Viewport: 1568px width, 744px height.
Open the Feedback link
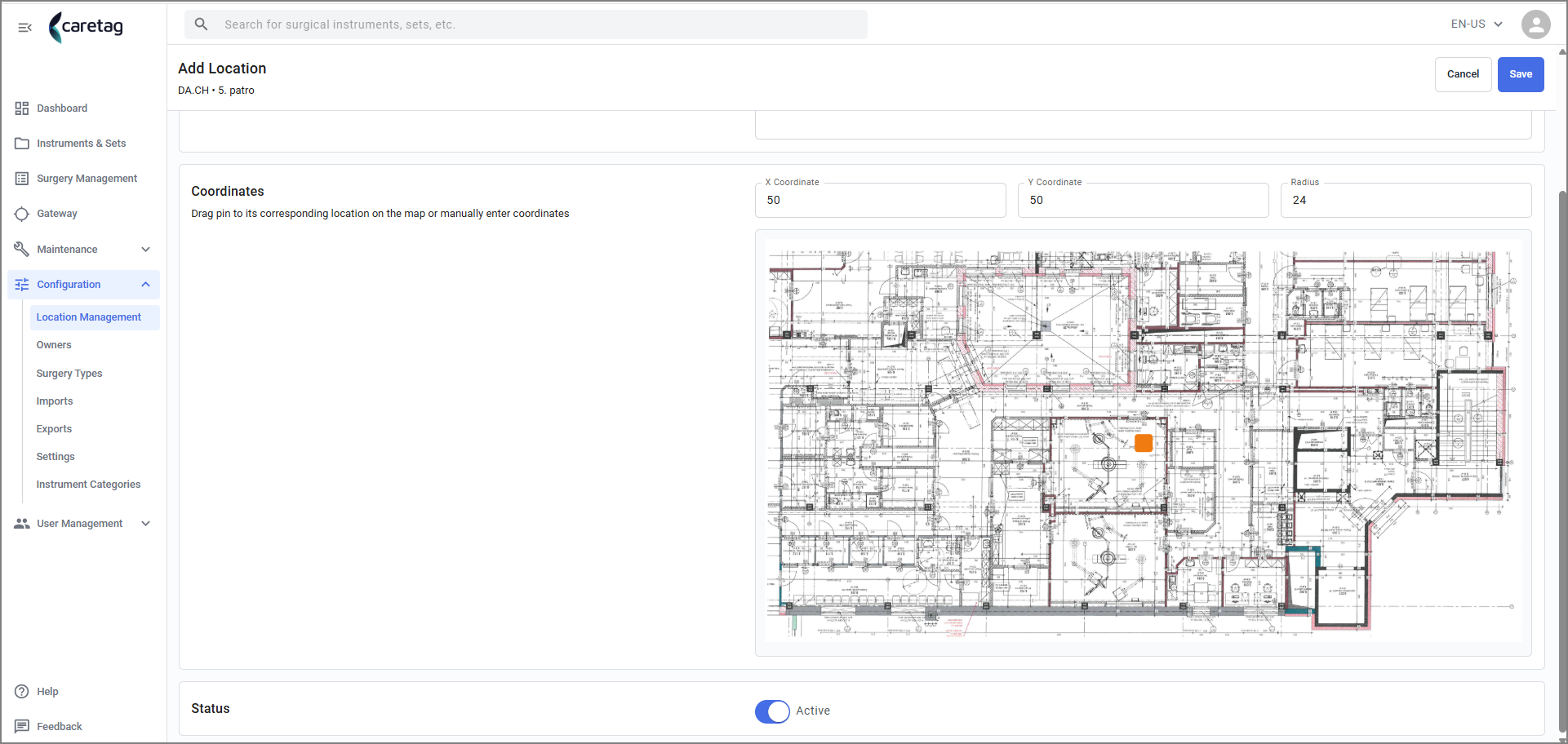pos(60,727)
